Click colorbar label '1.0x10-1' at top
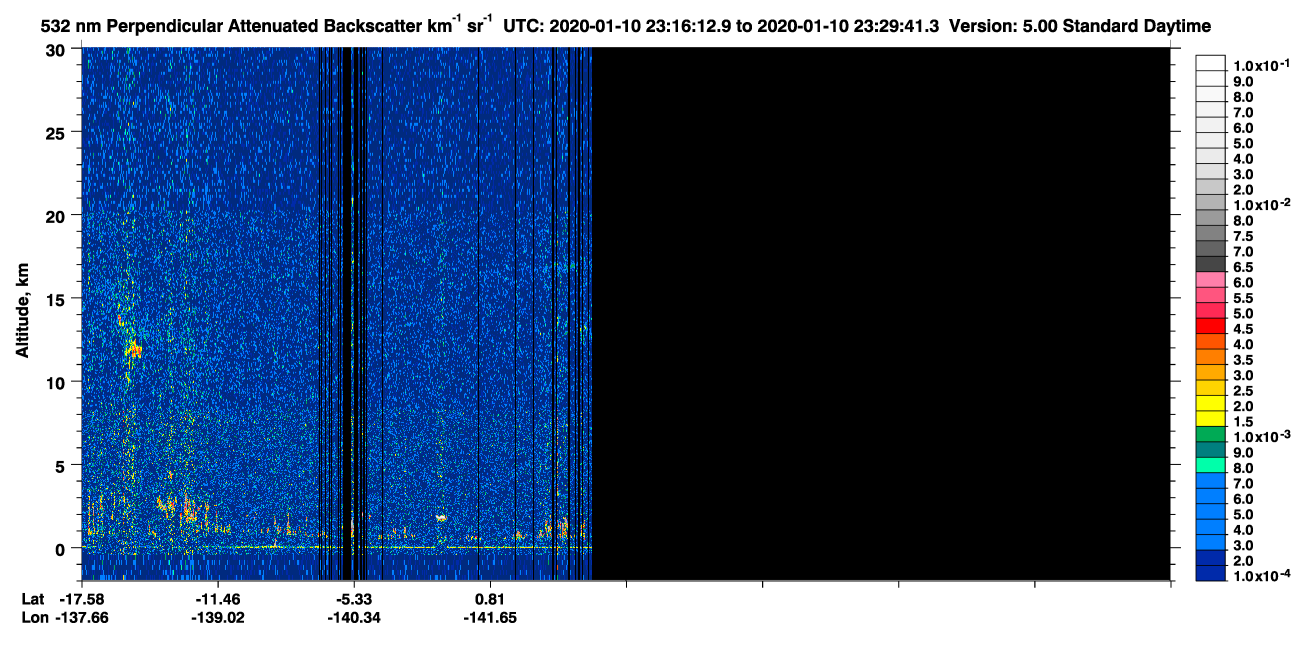The image size is (1300, 667). pos(1262,65)
